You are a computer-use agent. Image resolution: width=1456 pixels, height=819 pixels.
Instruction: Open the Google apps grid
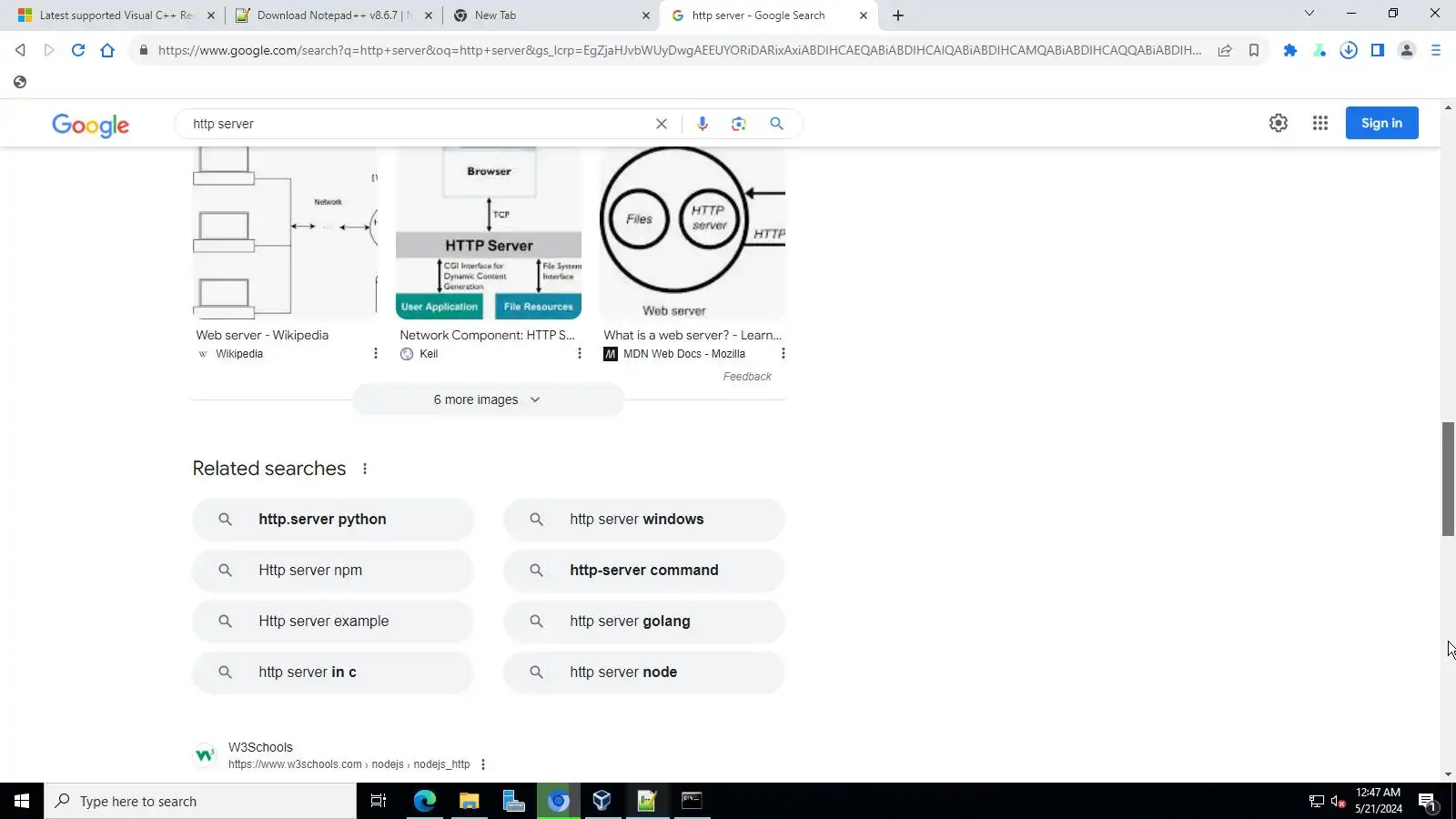1320,123
